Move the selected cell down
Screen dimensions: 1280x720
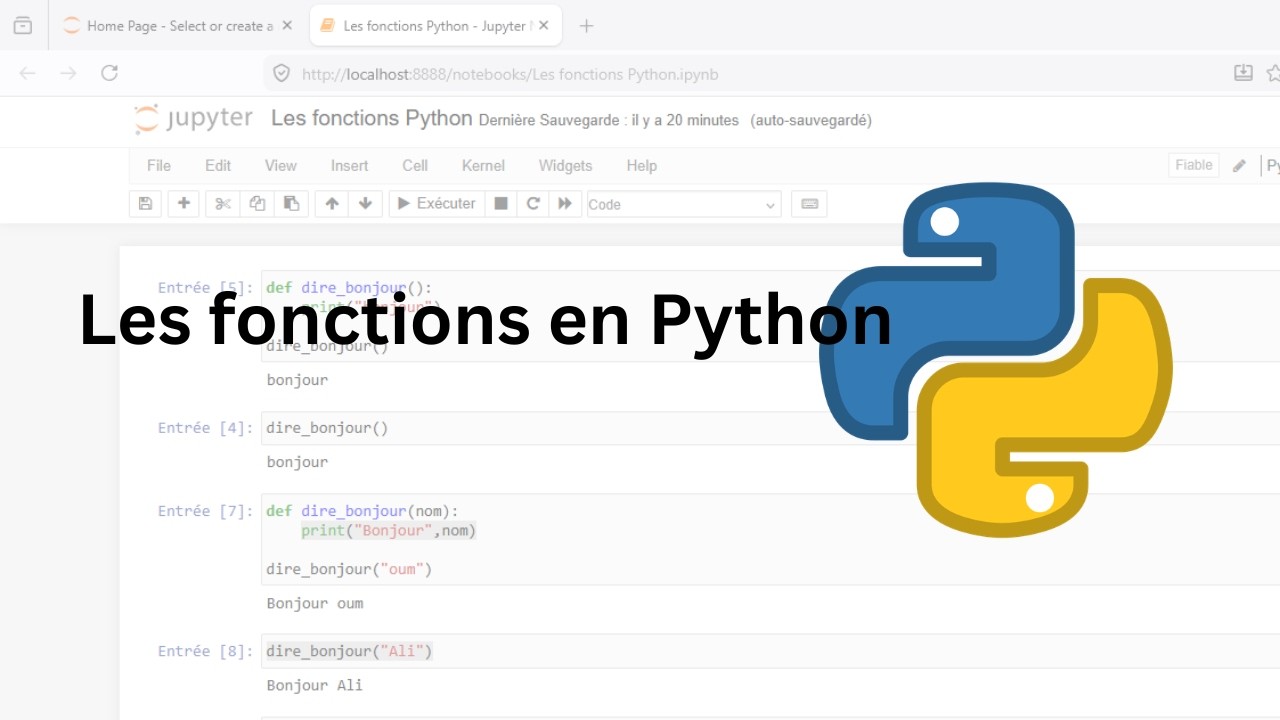tap(365, 204)
